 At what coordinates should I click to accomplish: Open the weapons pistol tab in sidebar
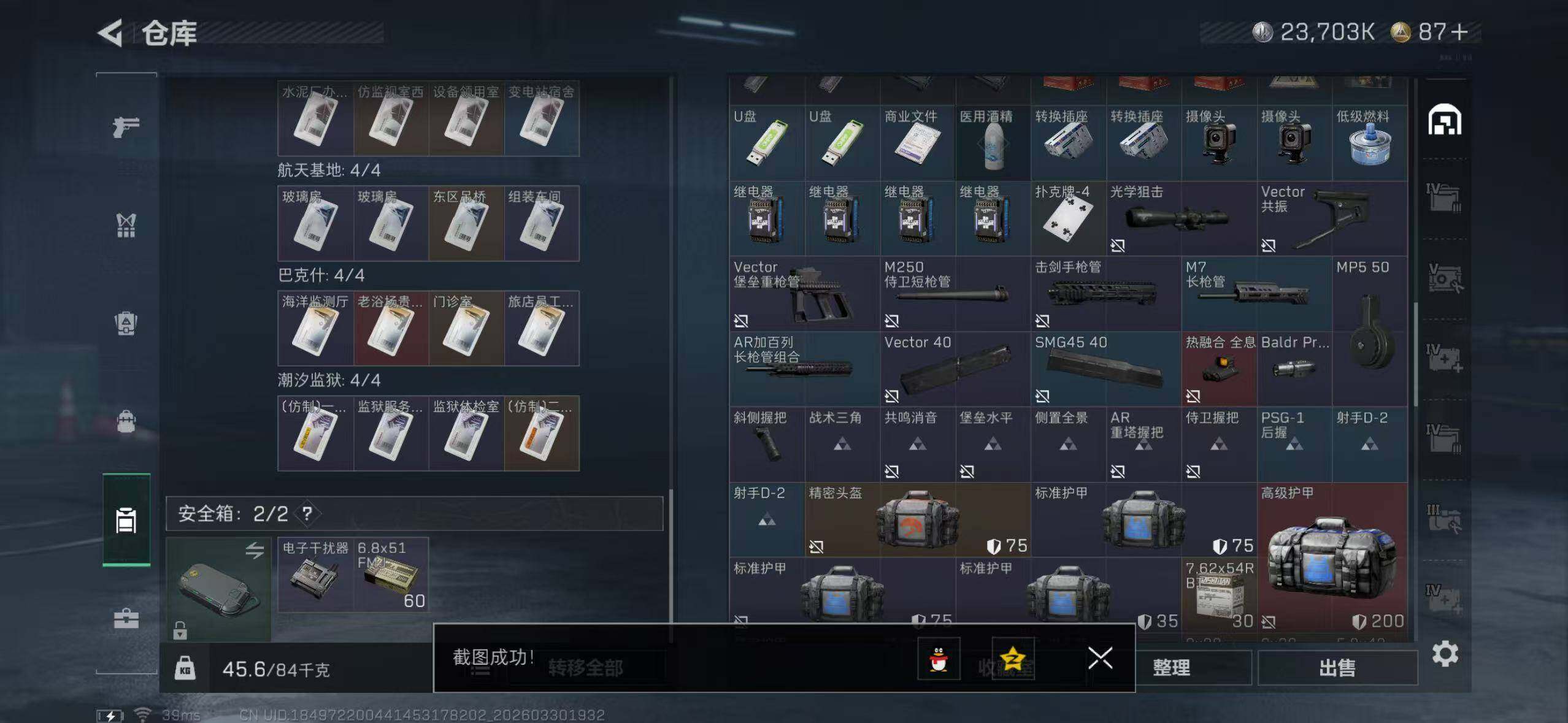pos(126,127)
